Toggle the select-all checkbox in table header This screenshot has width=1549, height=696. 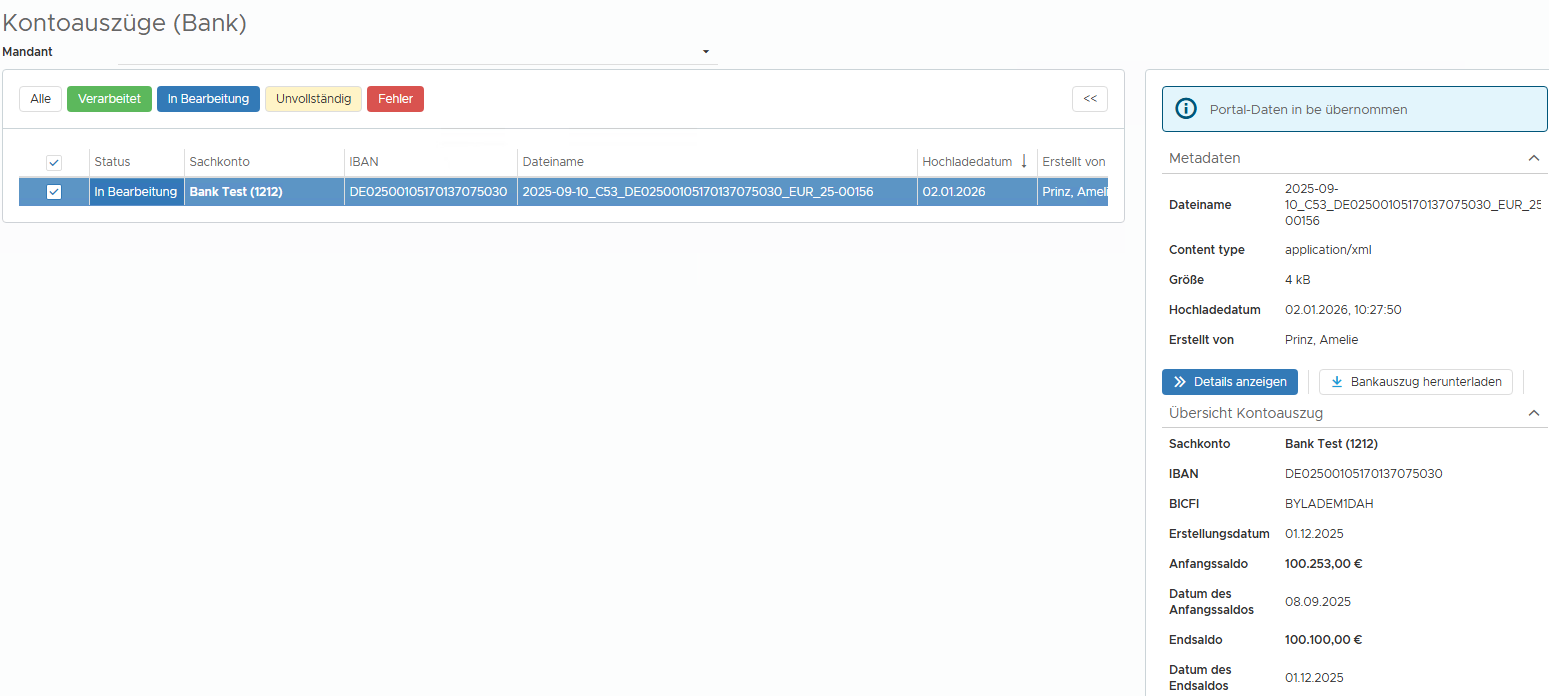[54, 162]
